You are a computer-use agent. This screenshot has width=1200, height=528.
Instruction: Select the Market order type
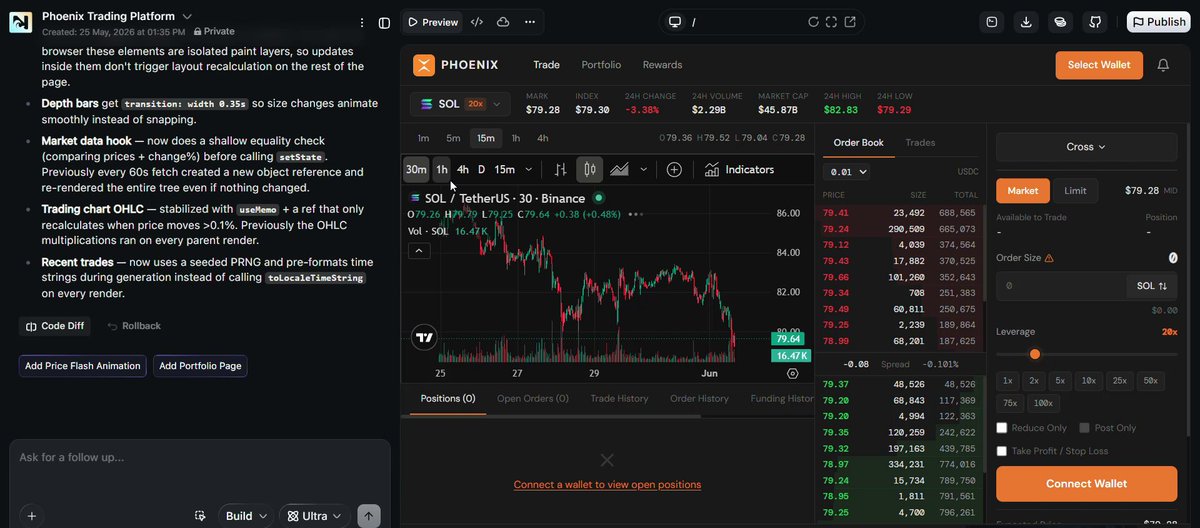point(1023,190)
